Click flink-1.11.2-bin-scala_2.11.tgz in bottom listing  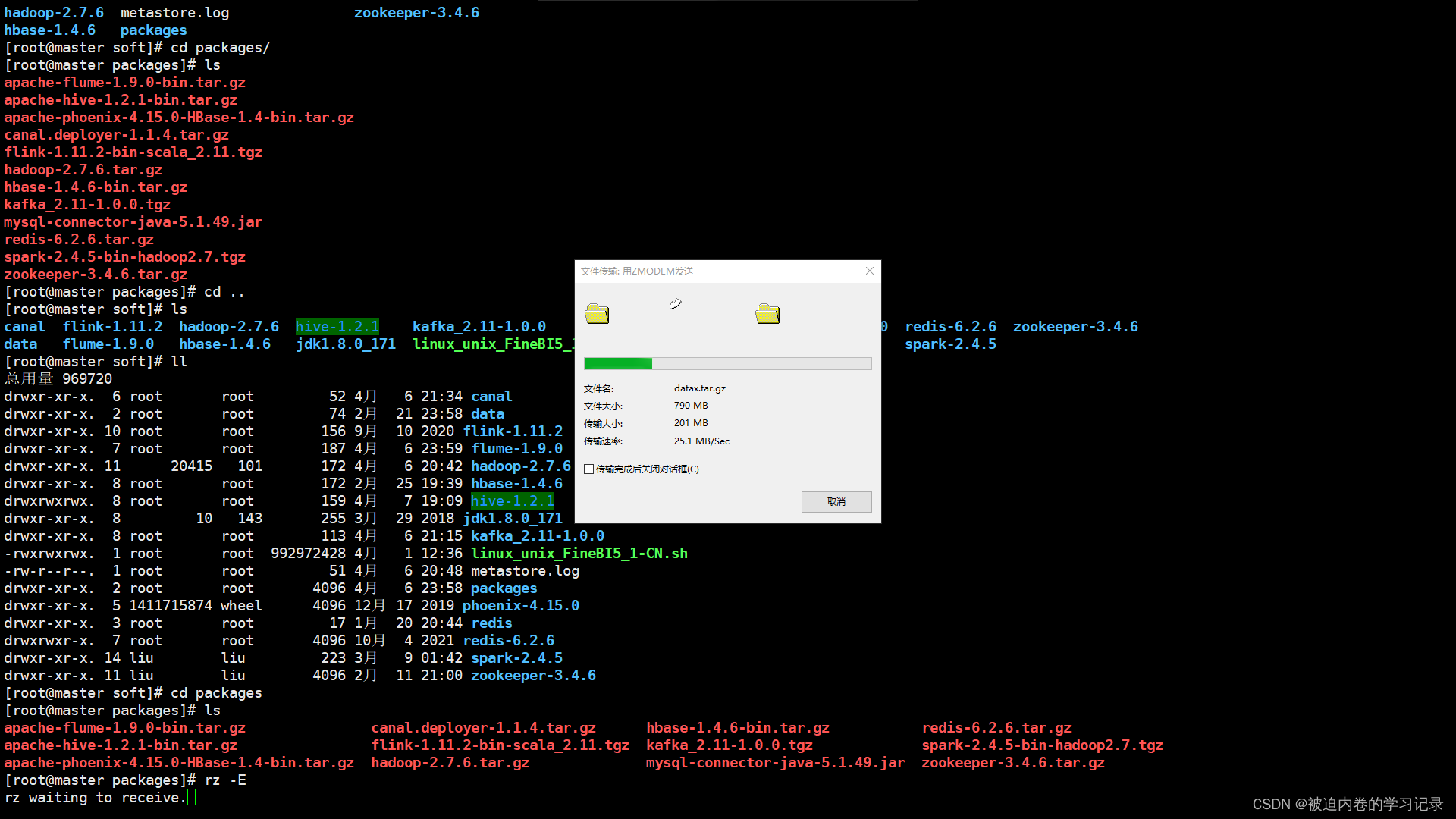point(500,745)
